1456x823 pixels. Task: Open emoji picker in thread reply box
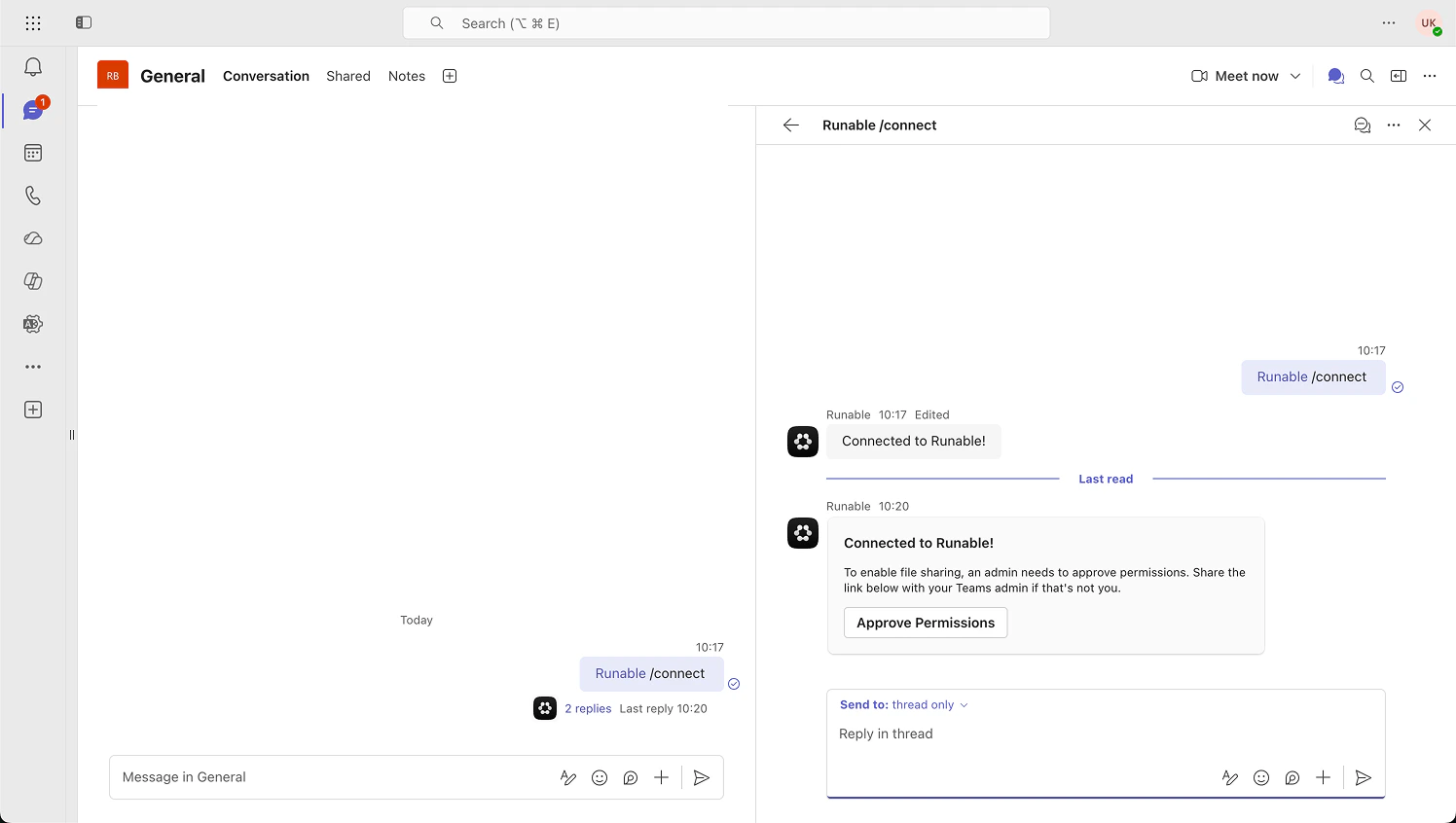pyautogui.click(x=1261, y=777)
